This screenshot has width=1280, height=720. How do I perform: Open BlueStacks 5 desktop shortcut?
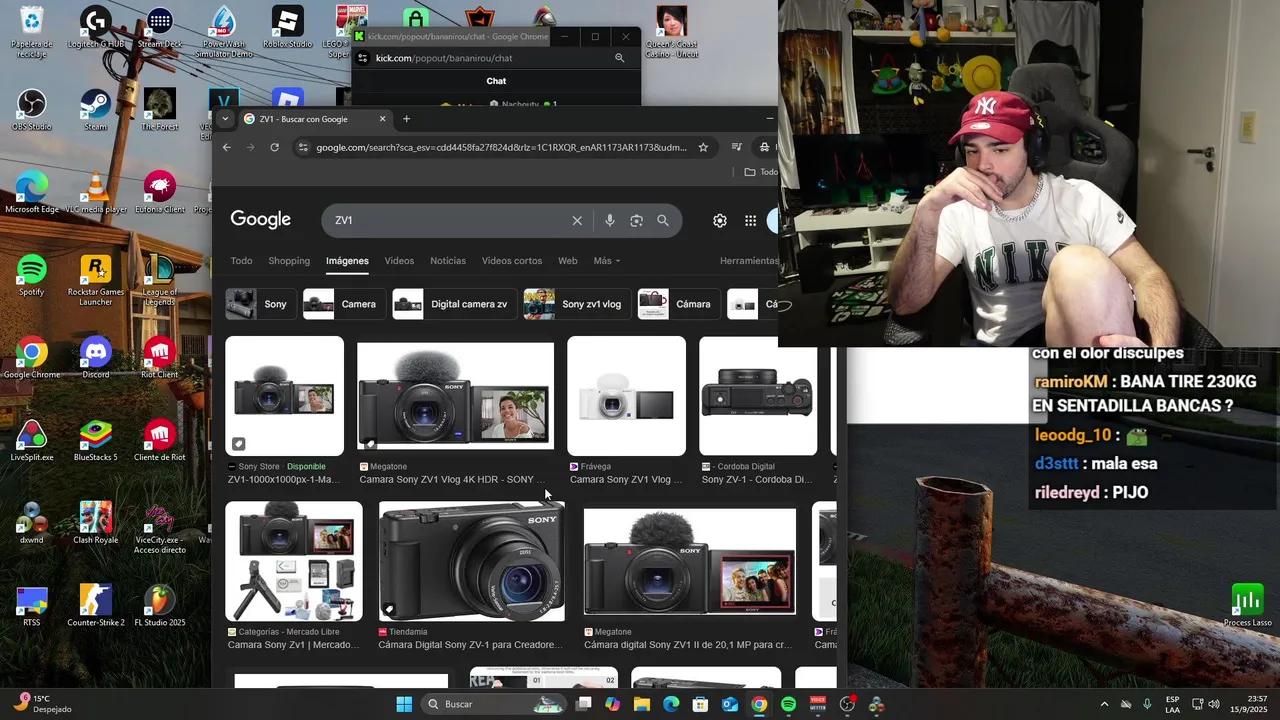96,441
